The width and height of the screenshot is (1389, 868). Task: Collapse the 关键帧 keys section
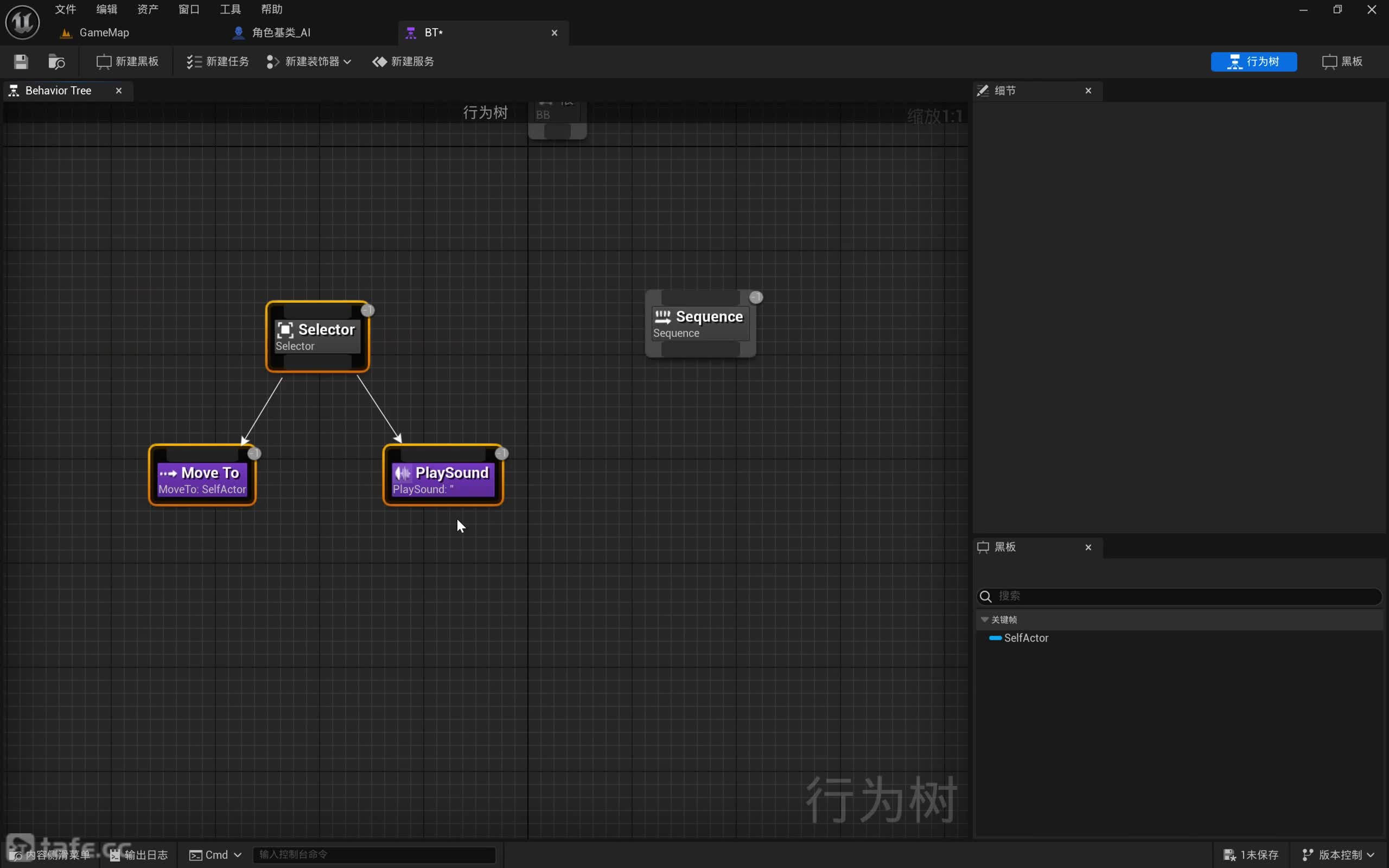point(985,620)
